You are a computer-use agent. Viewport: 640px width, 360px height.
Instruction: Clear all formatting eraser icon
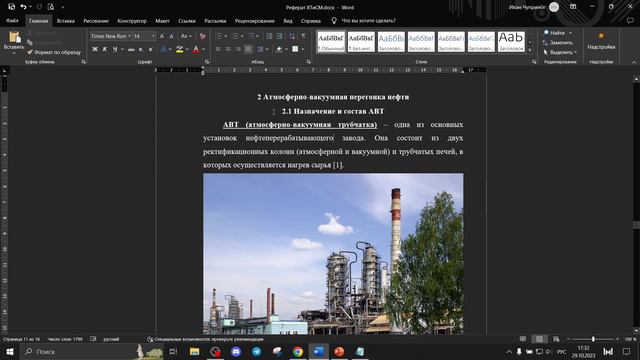[x=202, y=36]
